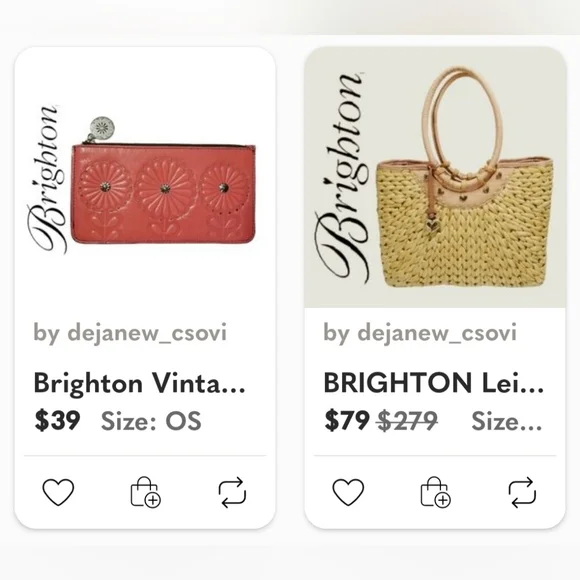Add the $39 wallet to bundle
Image resolution: width=580 pixels, height=580 pixels.
(145, 492)
